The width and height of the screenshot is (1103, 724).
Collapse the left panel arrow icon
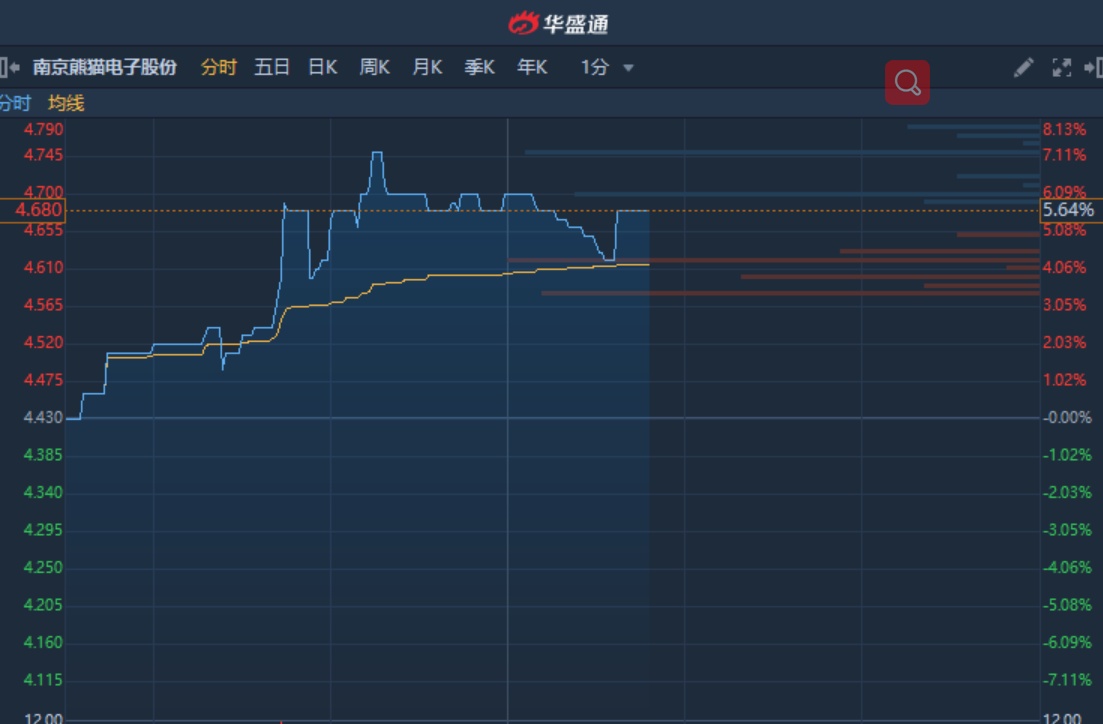[9, 68]
